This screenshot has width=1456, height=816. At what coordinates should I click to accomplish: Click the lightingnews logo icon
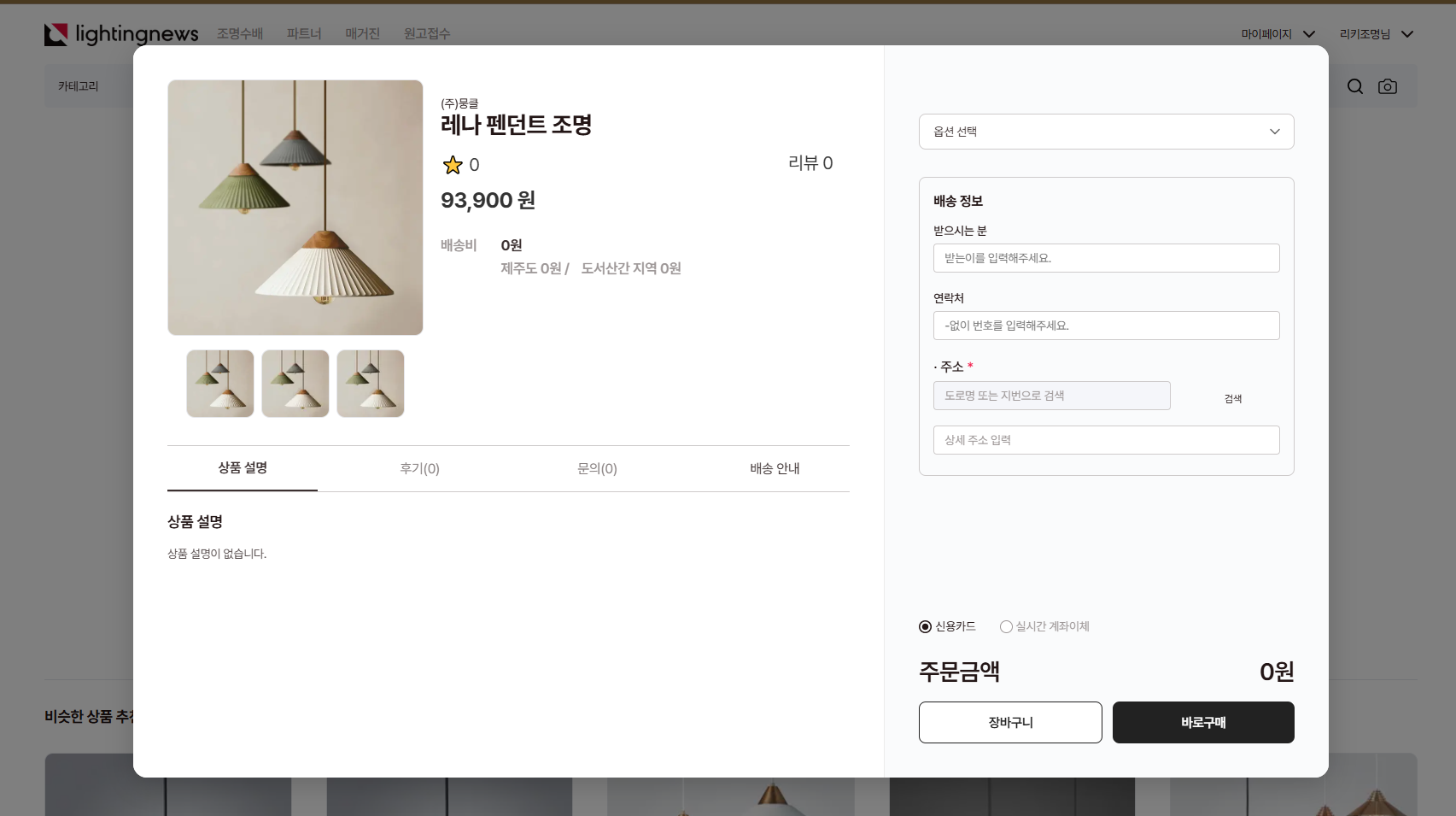(x=56, y=34)
